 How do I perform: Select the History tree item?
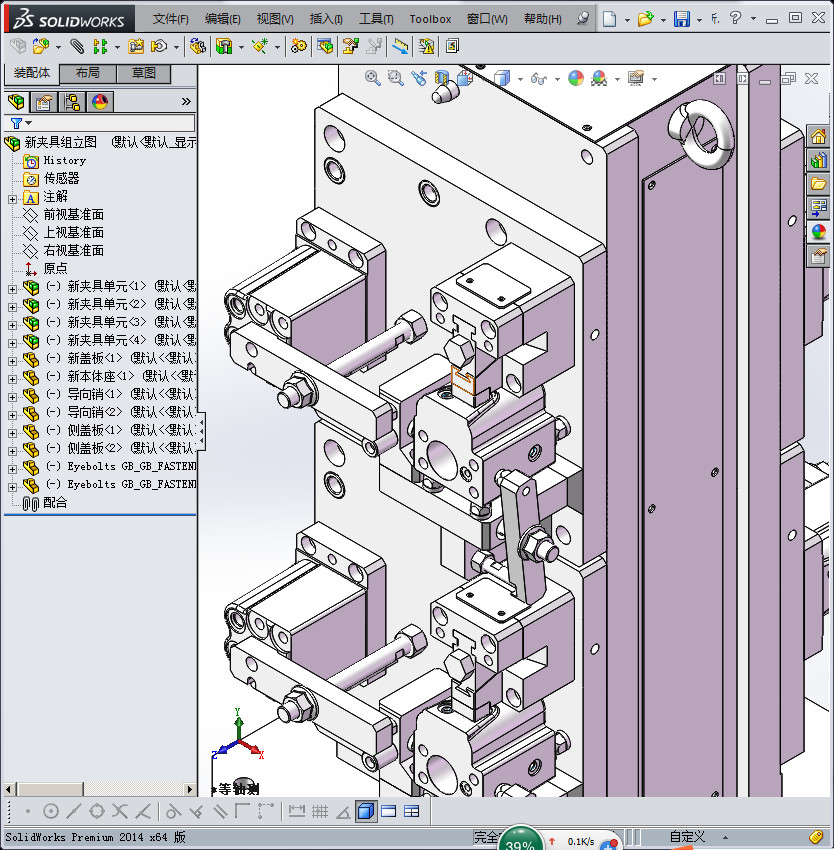65,160
